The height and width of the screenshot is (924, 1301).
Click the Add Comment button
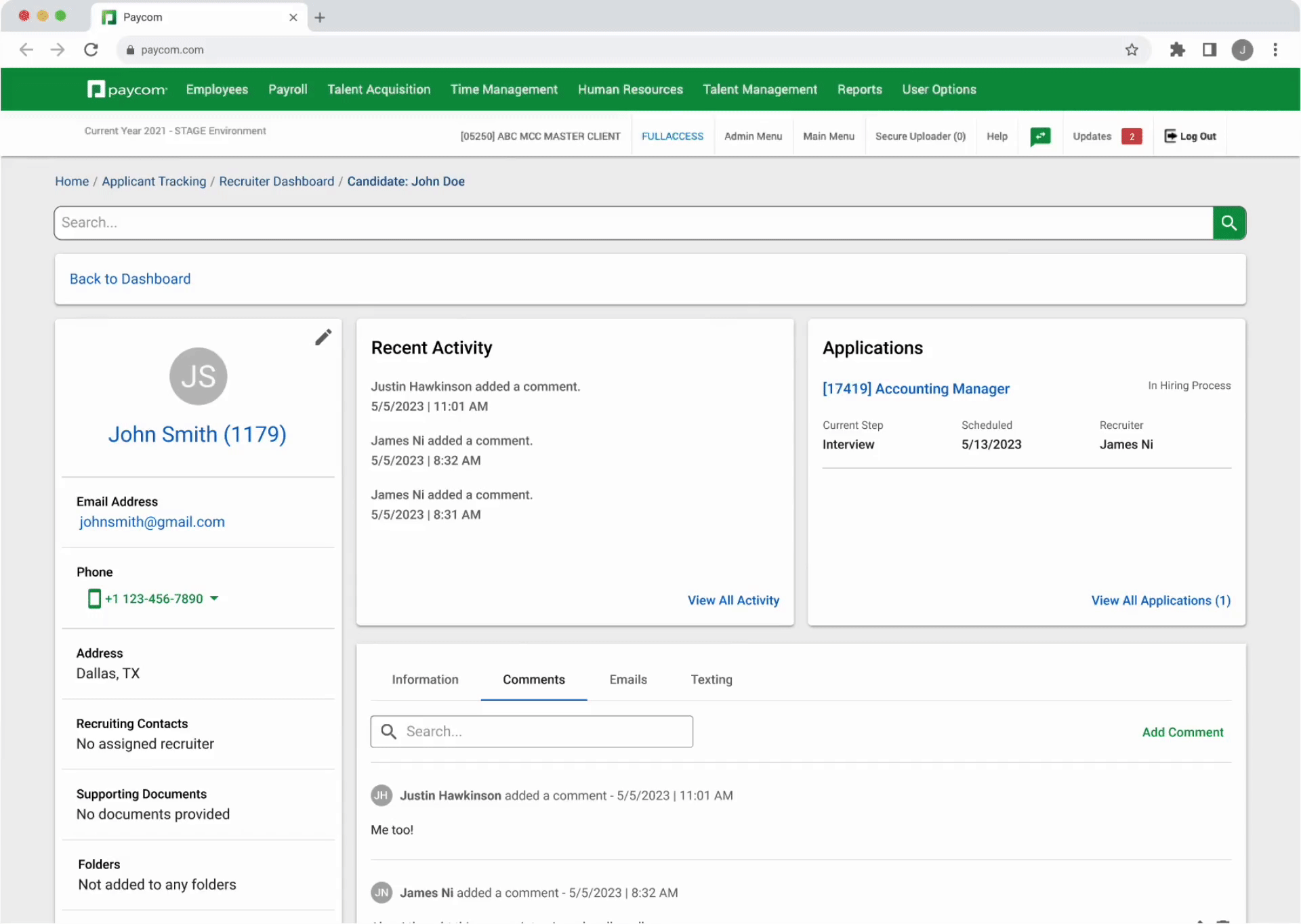[x=1182, y=732]
